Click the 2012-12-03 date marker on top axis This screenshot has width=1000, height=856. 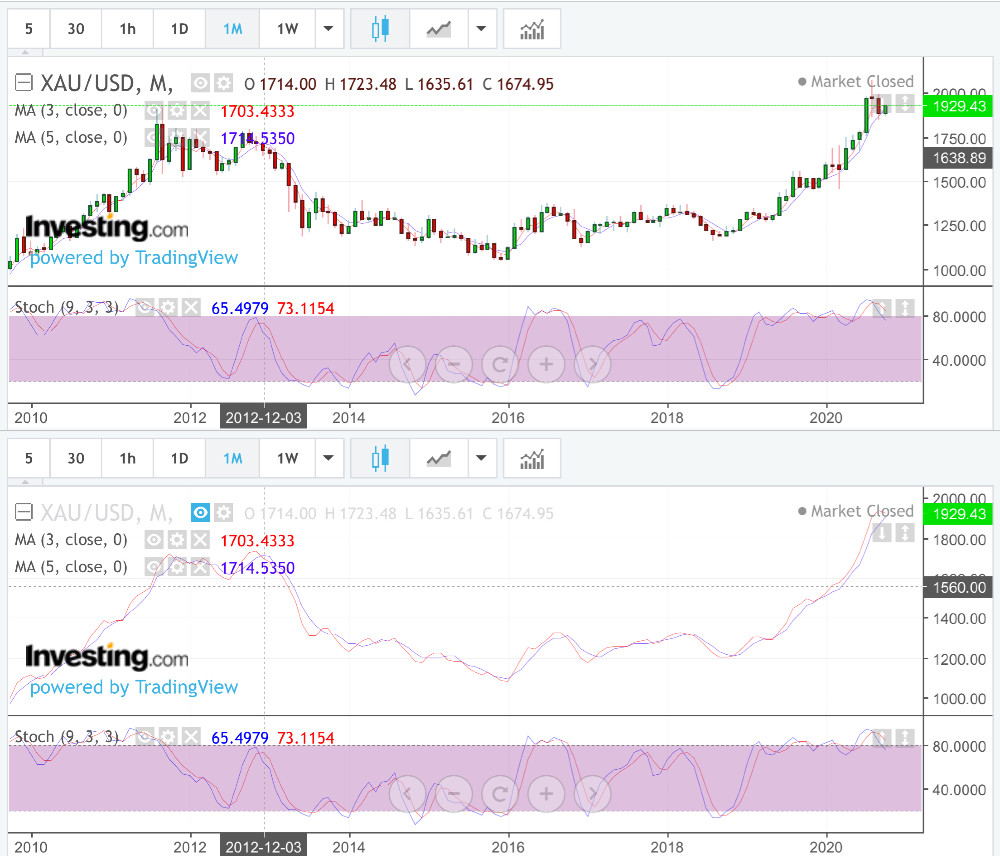click(264, 417)
